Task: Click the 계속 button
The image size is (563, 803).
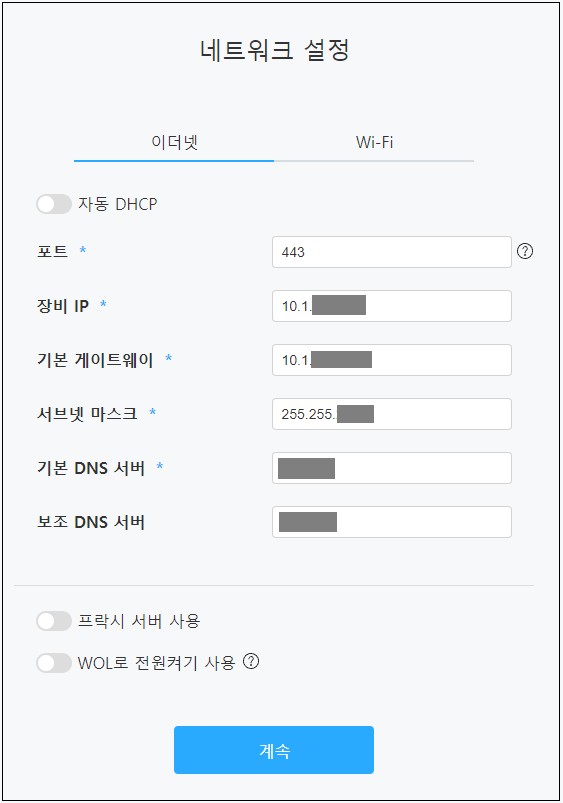Action: 274,750
